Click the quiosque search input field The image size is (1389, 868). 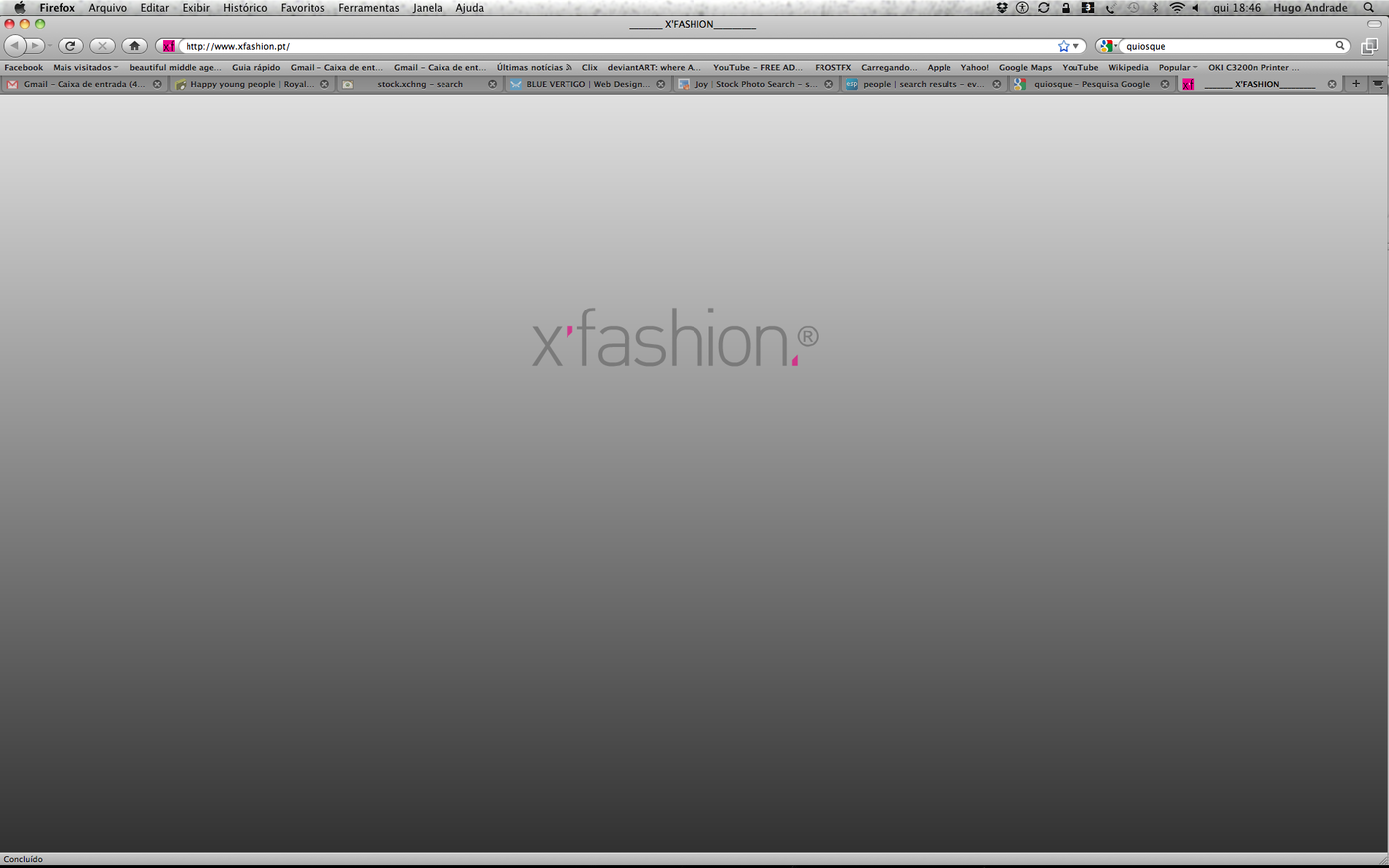tap(1227, 46)
